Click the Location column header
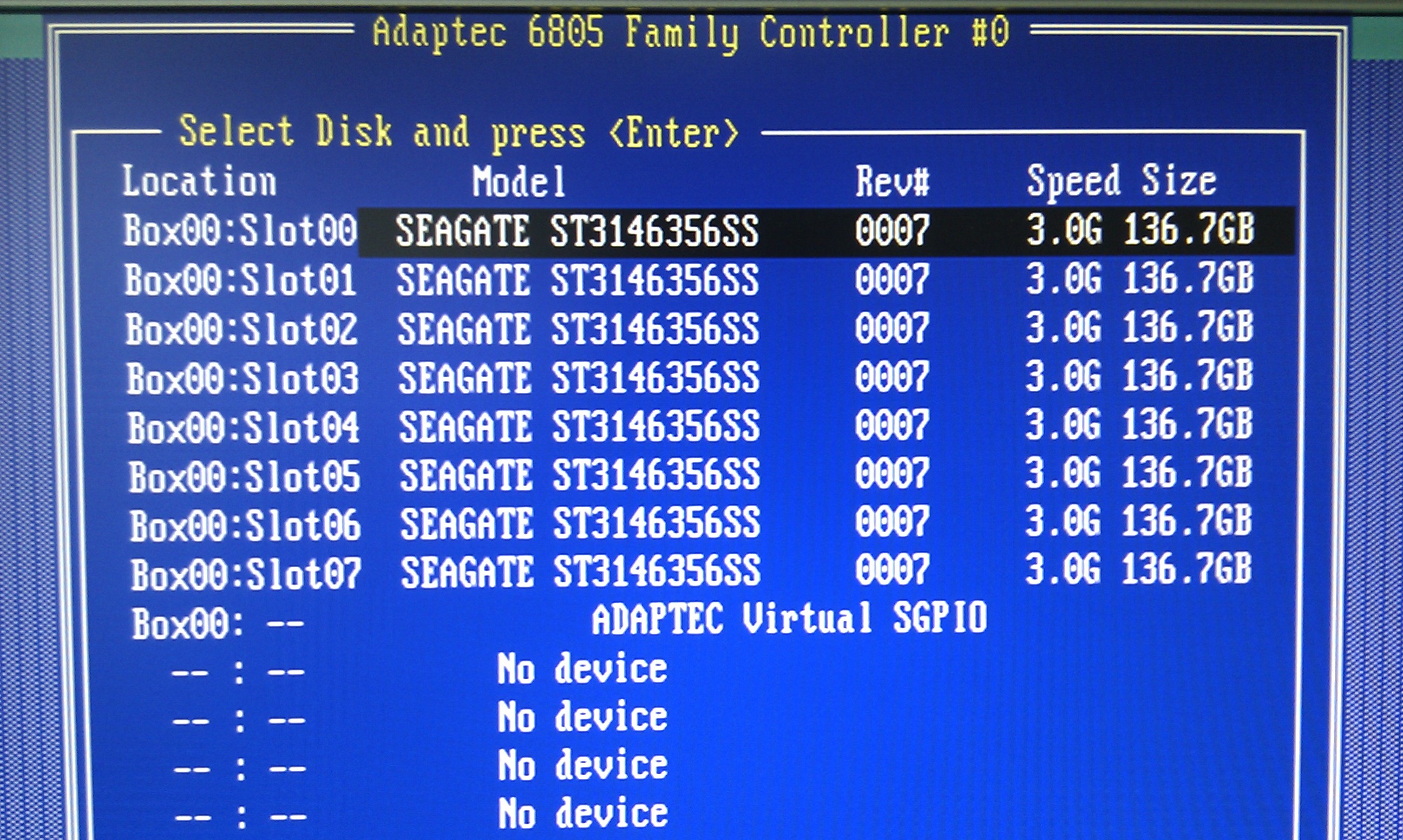Image resolution: width=1403 pixels, height=840 pixels. [x=199, y=182]
